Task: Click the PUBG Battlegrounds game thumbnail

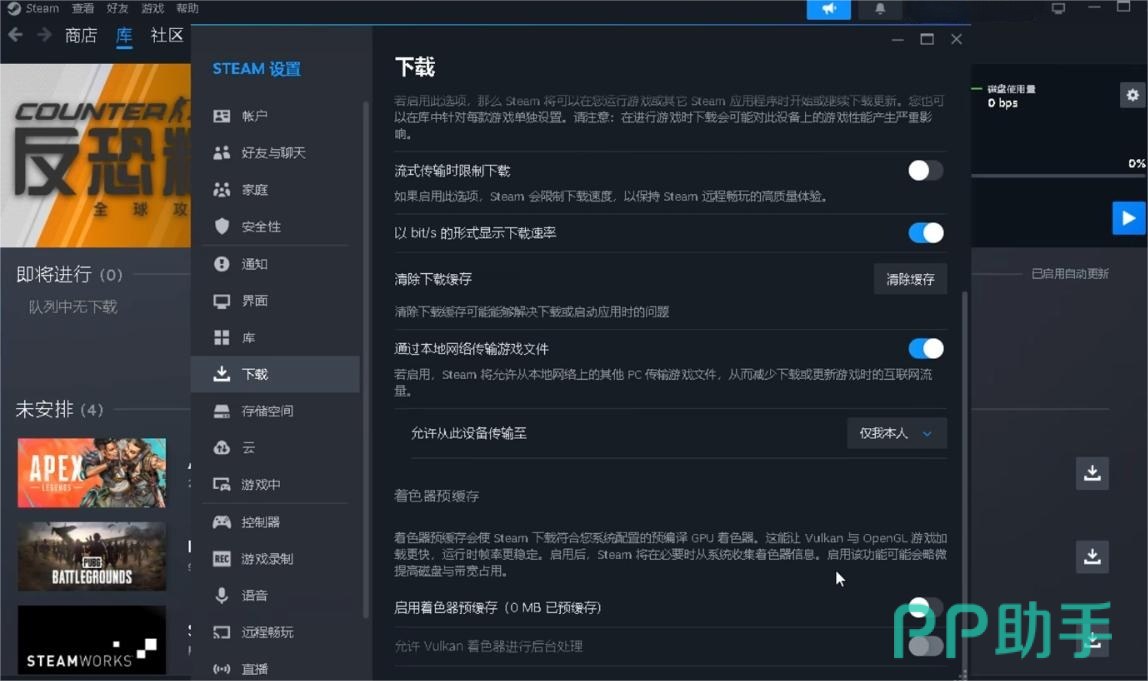Action: point(92,556)
